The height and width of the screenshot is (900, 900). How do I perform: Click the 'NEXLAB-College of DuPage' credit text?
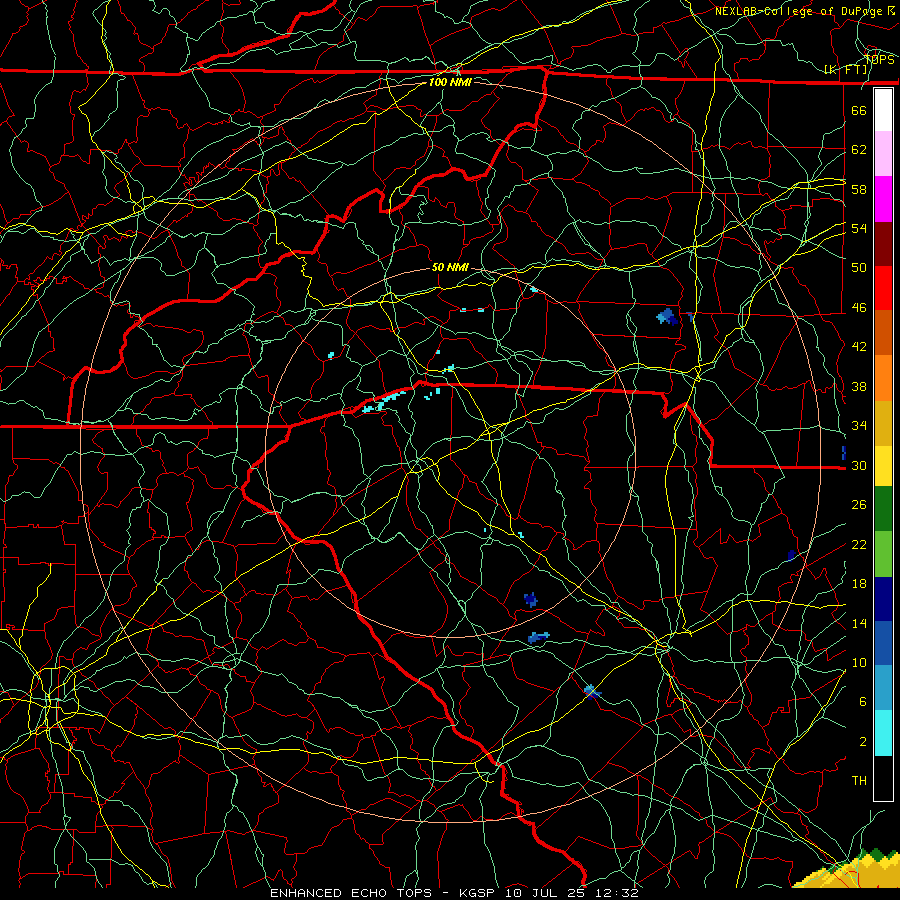pos(798,11)
